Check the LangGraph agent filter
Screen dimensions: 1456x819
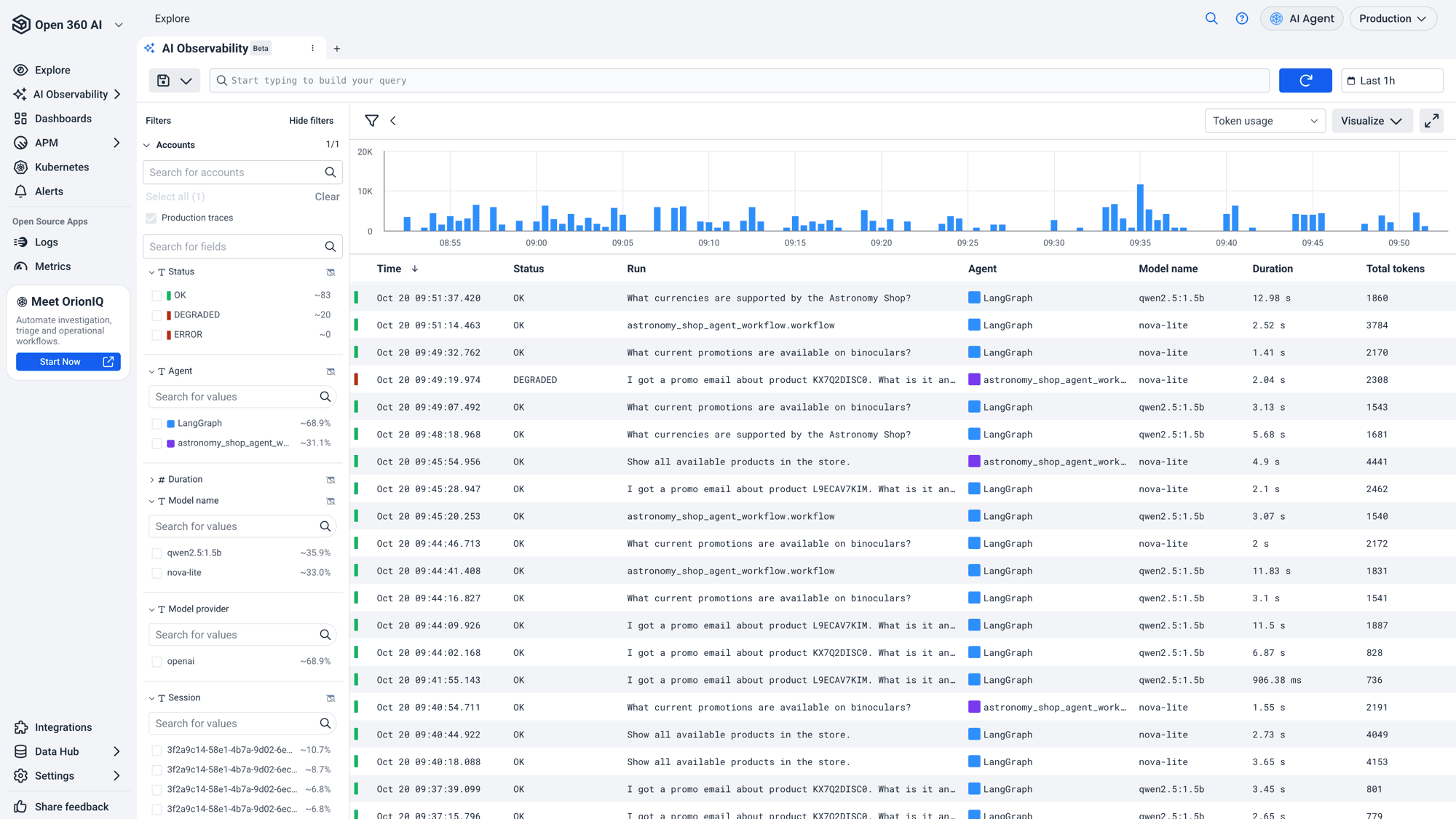(157, 424)
